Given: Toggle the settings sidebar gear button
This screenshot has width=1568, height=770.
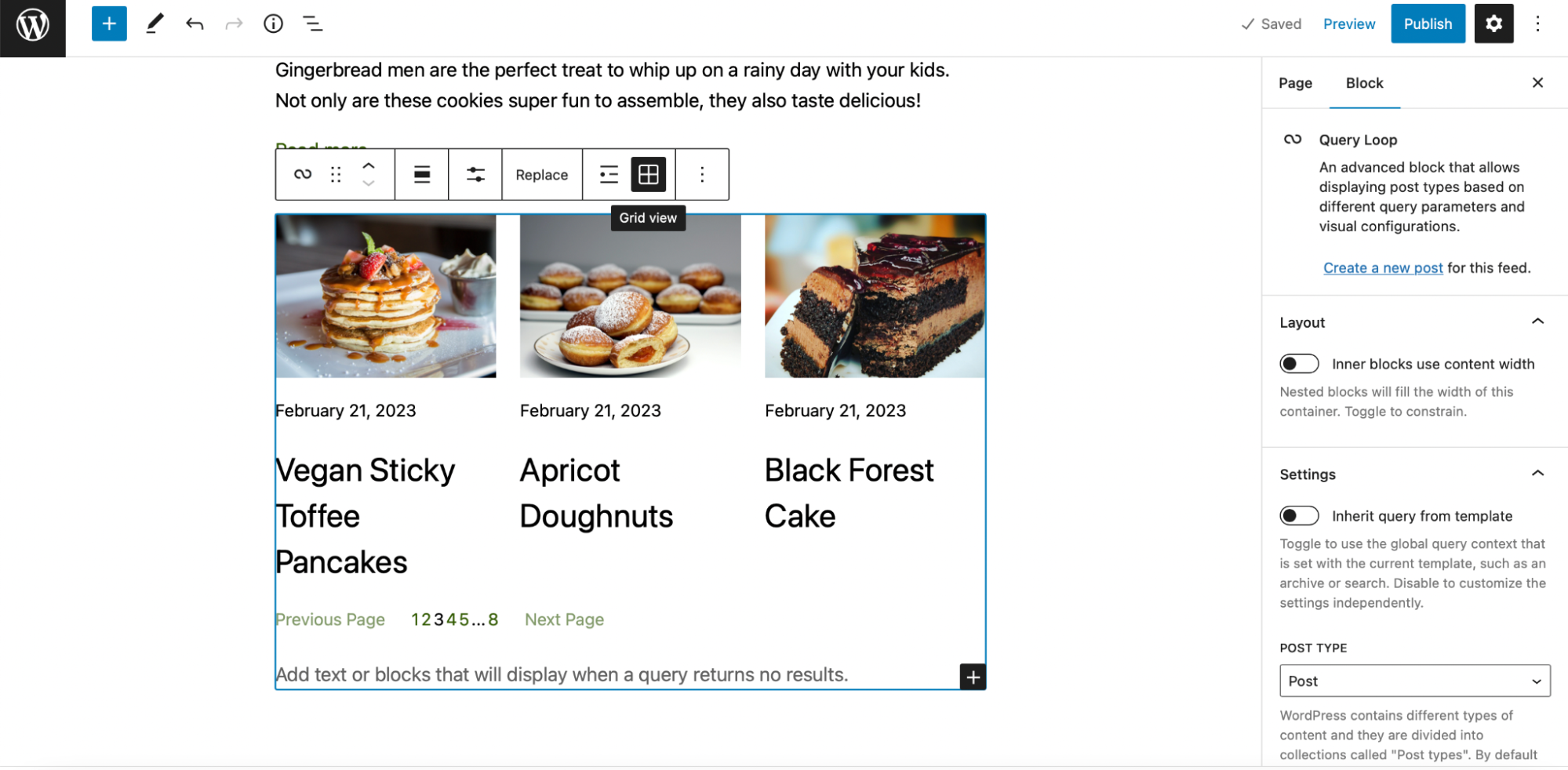Looking at the screenshot, I should point(1493,24).
